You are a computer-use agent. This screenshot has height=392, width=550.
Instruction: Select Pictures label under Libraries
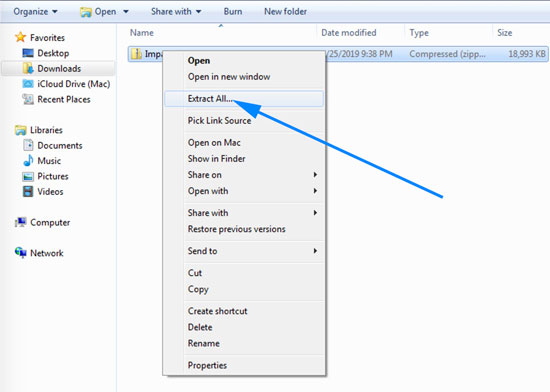pos(53,176)
